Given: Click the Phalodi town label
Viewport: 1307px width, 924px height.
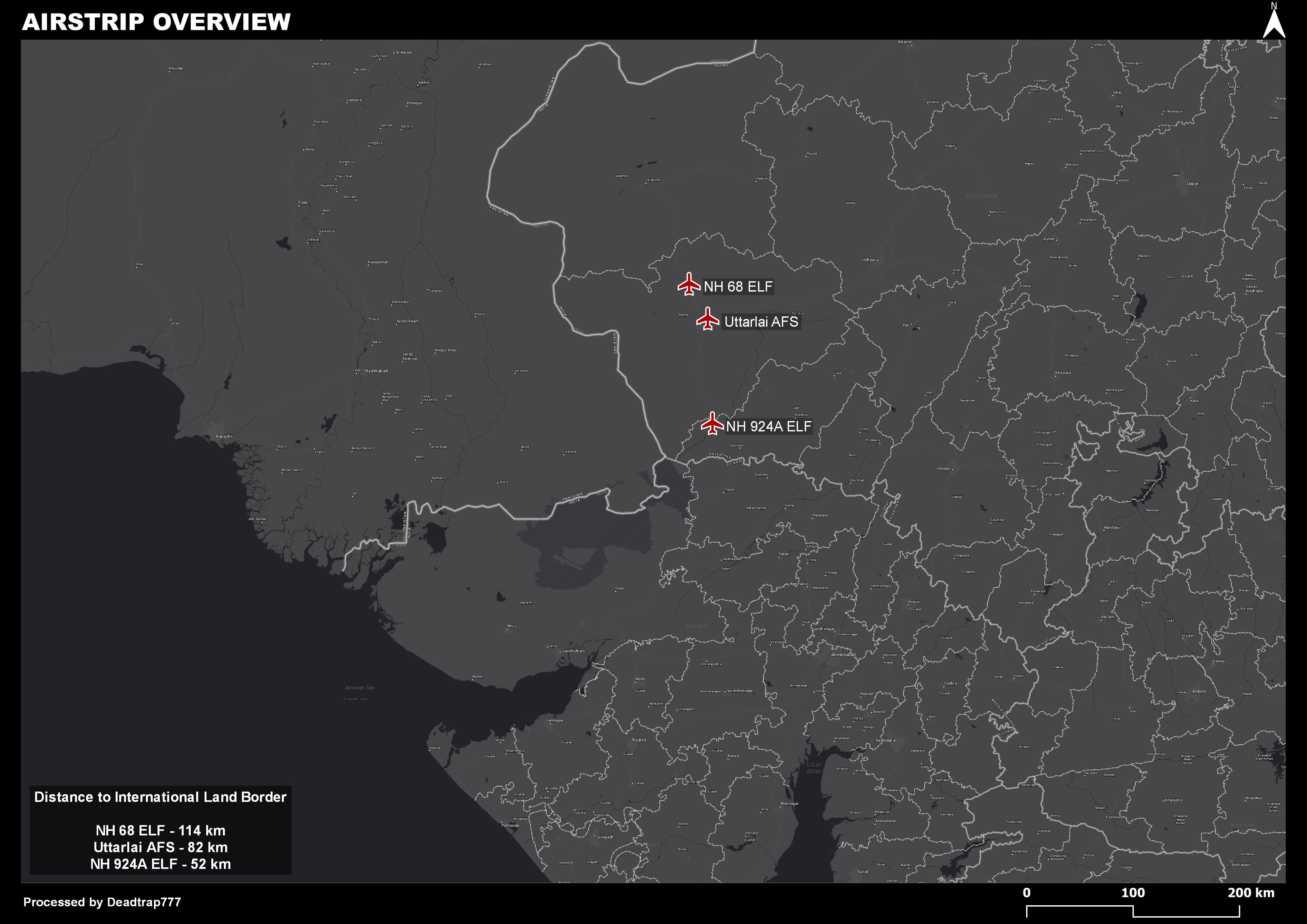Looking at the screenshot, I should (x=812, y=154).
